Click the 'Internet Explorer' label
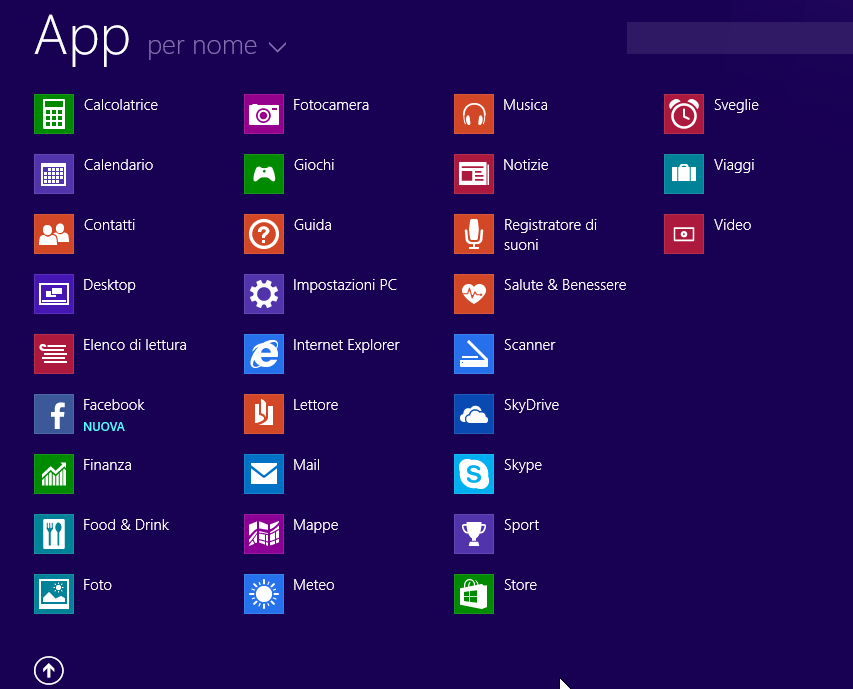This screenshot has height=689, width=853. pyautogui.click(x=346, y=345)
